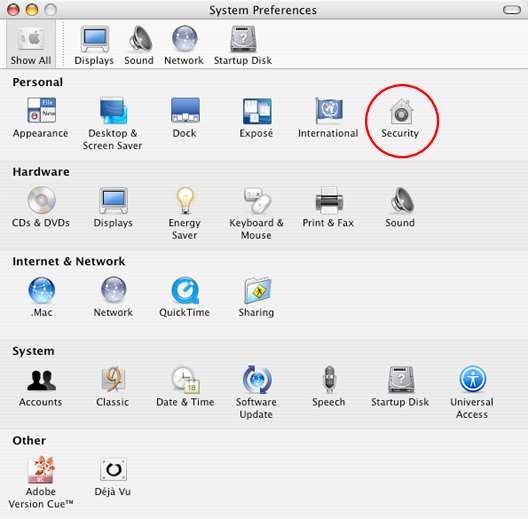The width and height of the screenshot is (528, 519).
Task: Open Network from the top toolbar
Action: pos(184,45)
